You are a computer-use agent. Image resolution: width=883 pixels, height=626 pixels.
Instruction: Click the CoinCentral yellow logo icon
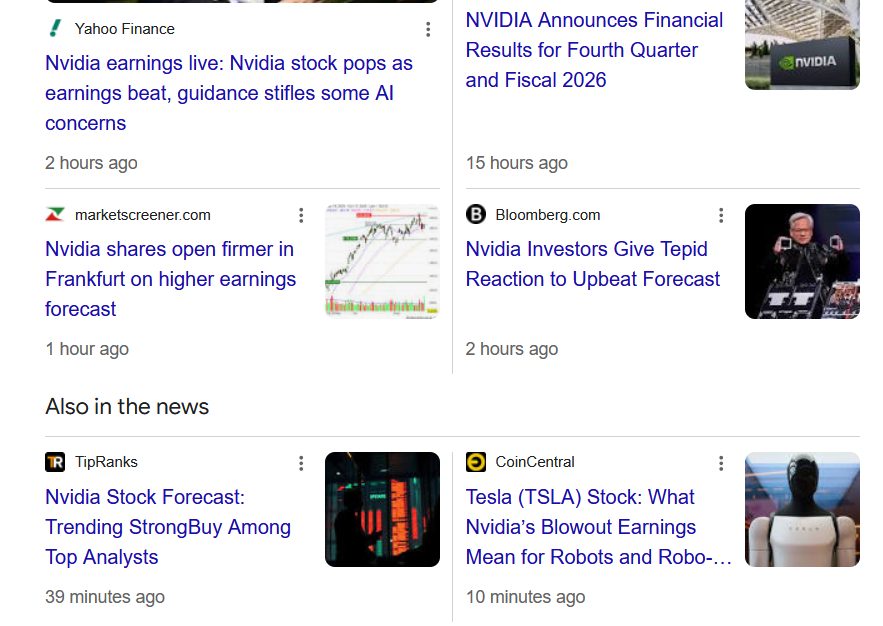(x=476, y=462)
